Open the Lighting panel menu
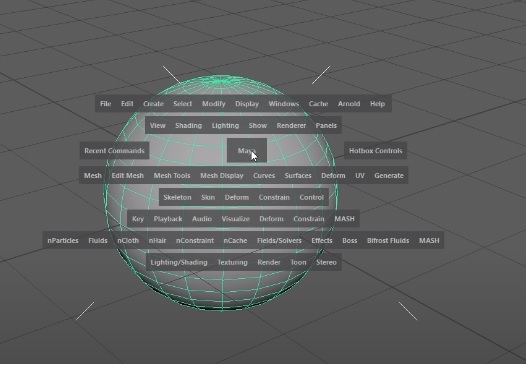The image size is (526, 370). 225,125
